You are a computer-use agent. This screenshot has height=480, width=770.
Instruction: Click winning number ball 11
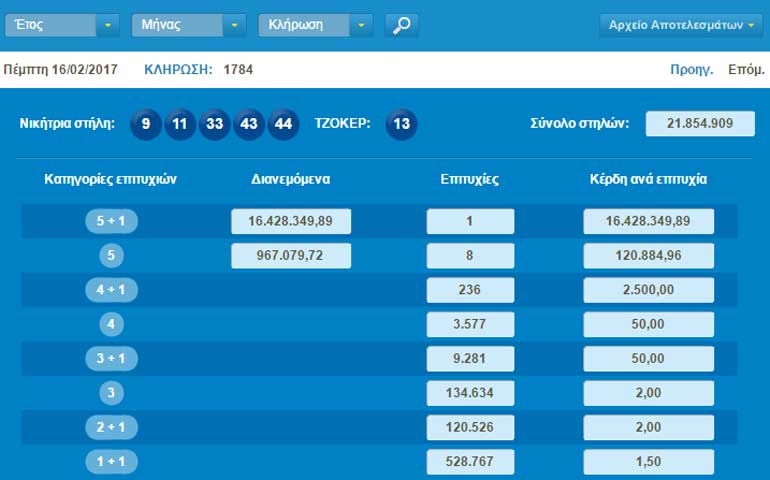pyautogui.click(x=180, y=124)
